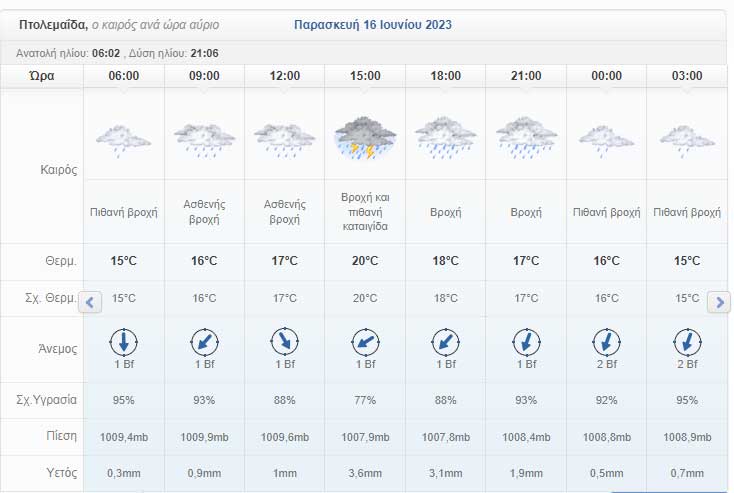This screenshot has height=493, width=734.
Task: Click the Θερμ. row label
Action: pos(61,261)
